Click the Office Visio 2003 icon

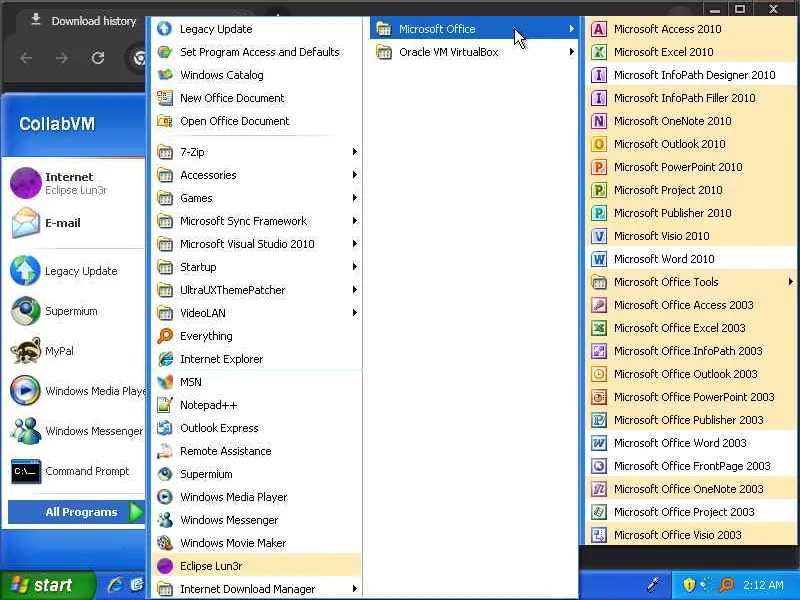pos(598,535)
